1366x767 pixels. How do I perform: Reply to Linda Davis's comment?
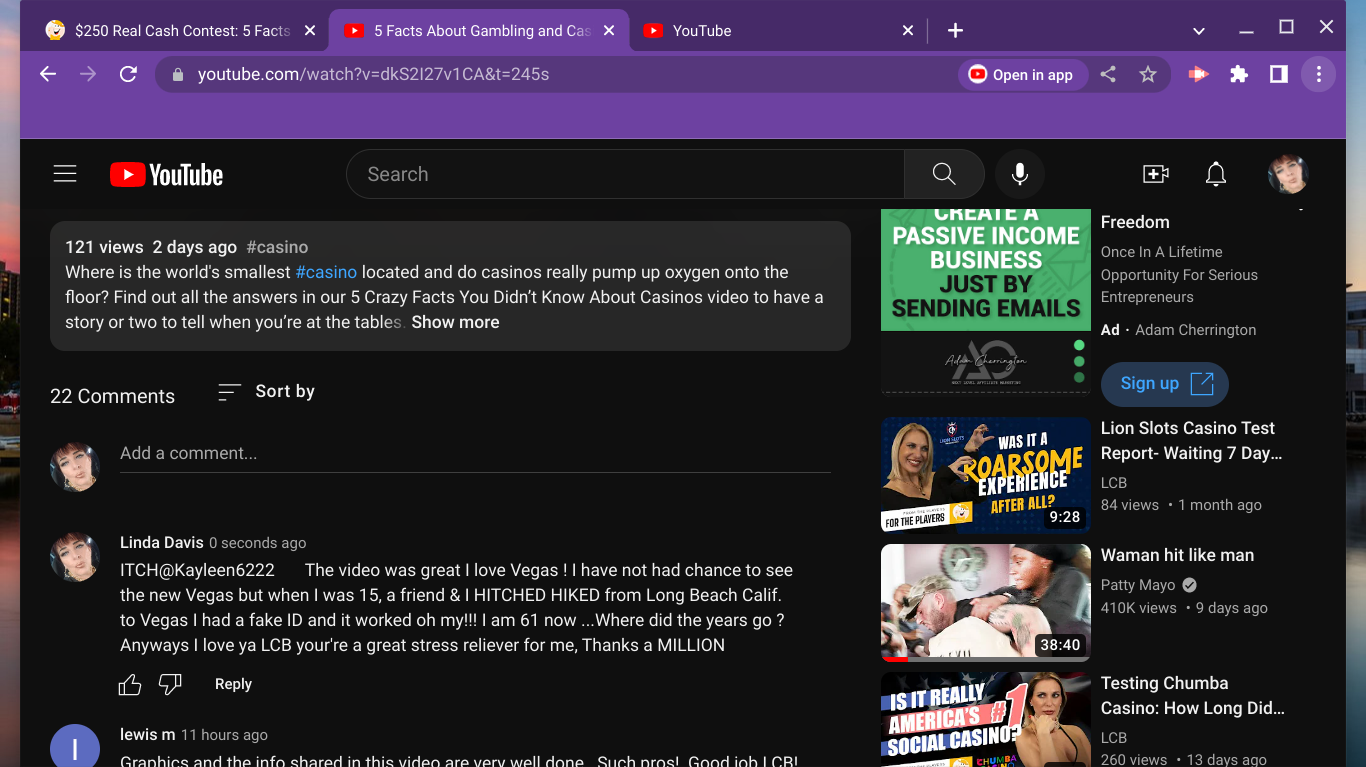[x=233, y=684]
